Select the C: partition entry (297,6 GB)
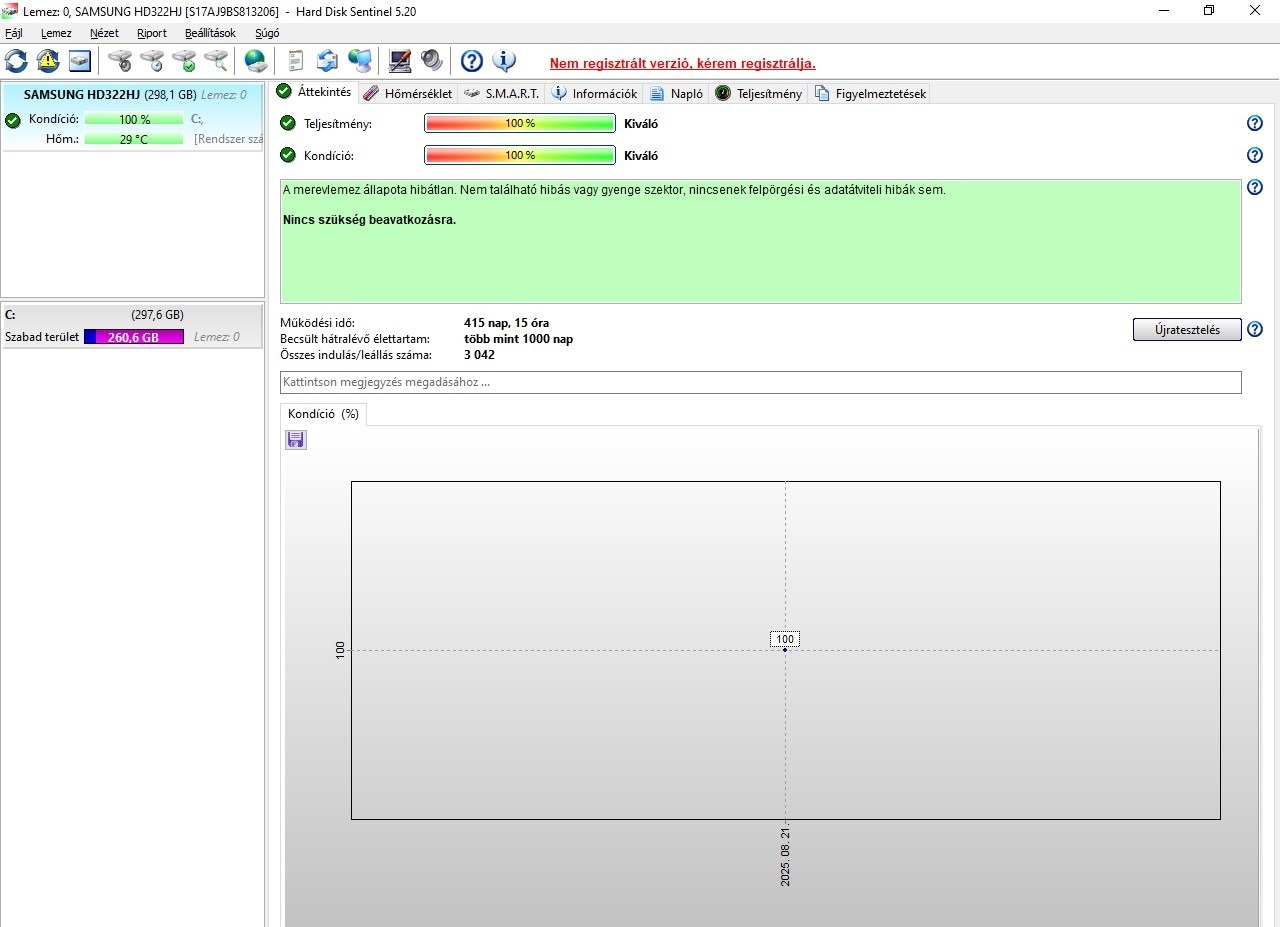 [x=132, y=325]
